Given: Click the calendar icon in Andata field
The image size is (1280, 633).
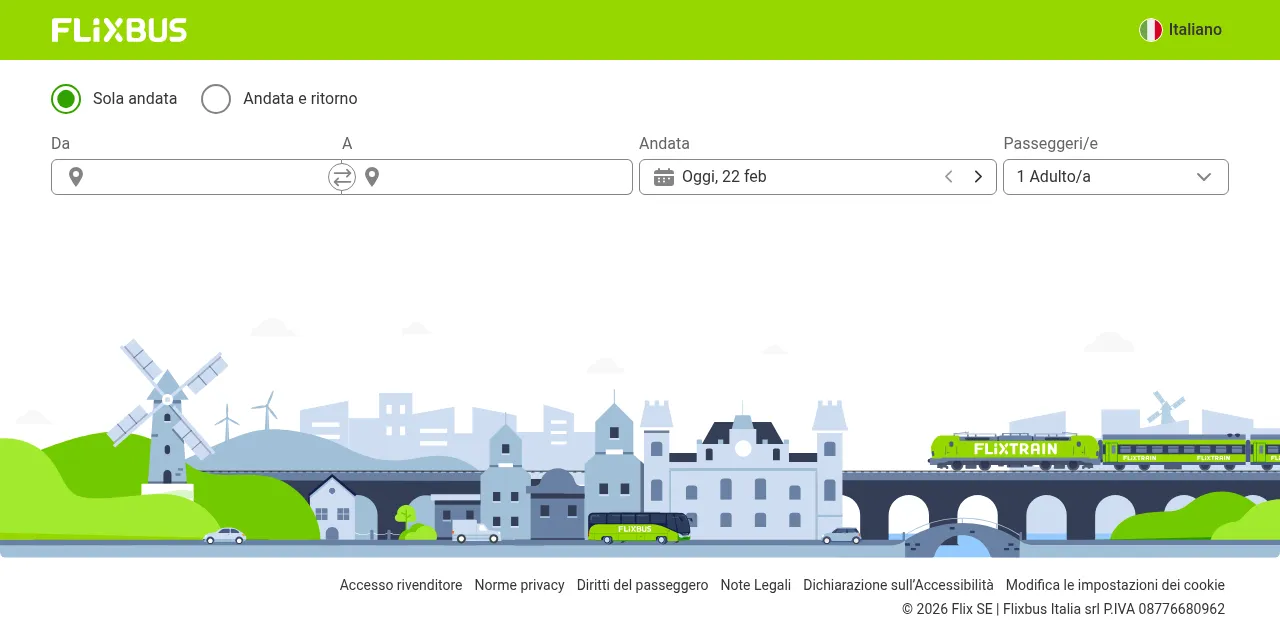Looking at the screenshot, I should (x=664, y=177).
